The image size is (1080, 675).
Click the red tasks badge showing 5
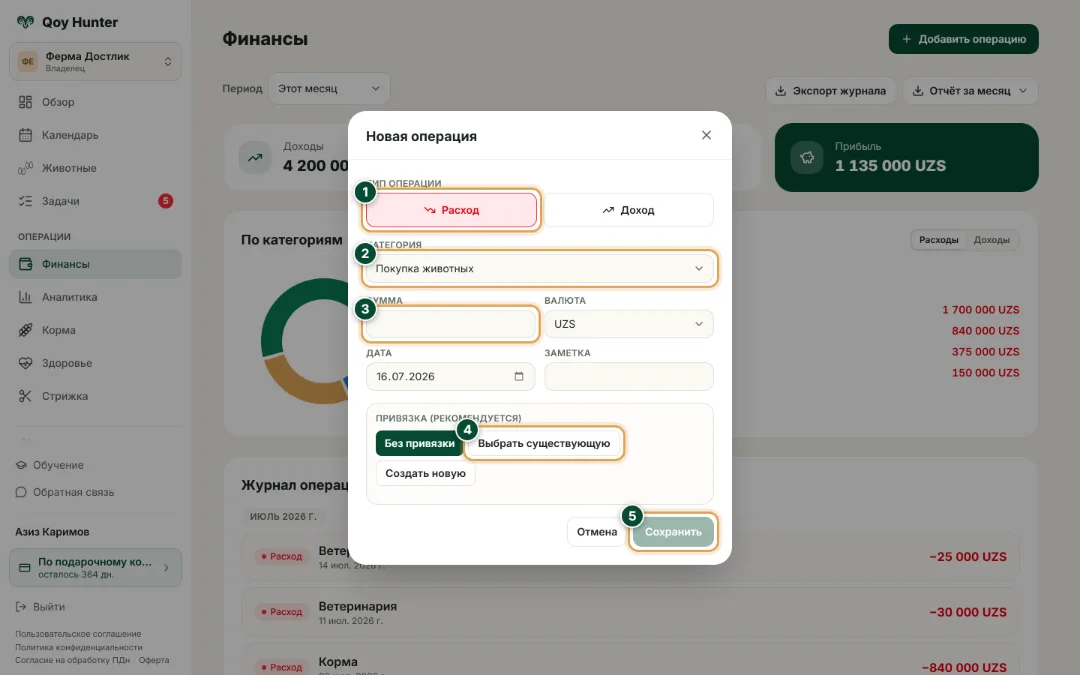click(165, 201)
